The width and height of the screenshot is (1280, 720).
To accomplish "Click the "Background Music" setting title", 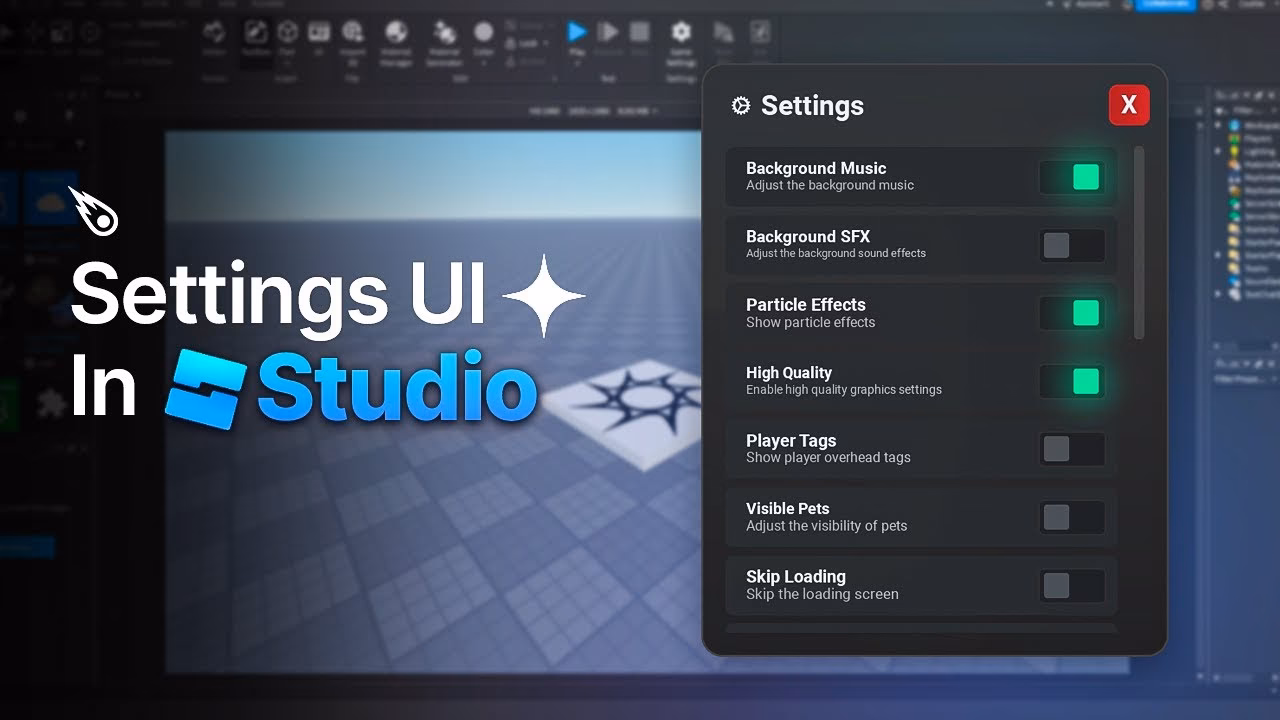I will pos(816,168).
